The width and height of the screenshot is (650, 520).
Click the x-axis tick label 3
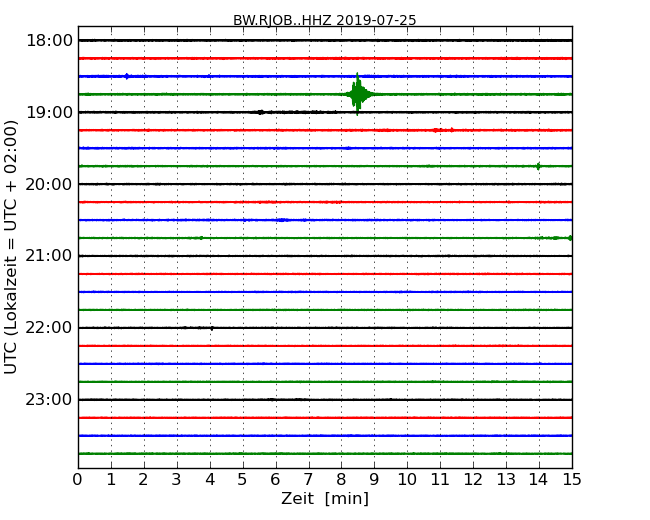[177, 479]
